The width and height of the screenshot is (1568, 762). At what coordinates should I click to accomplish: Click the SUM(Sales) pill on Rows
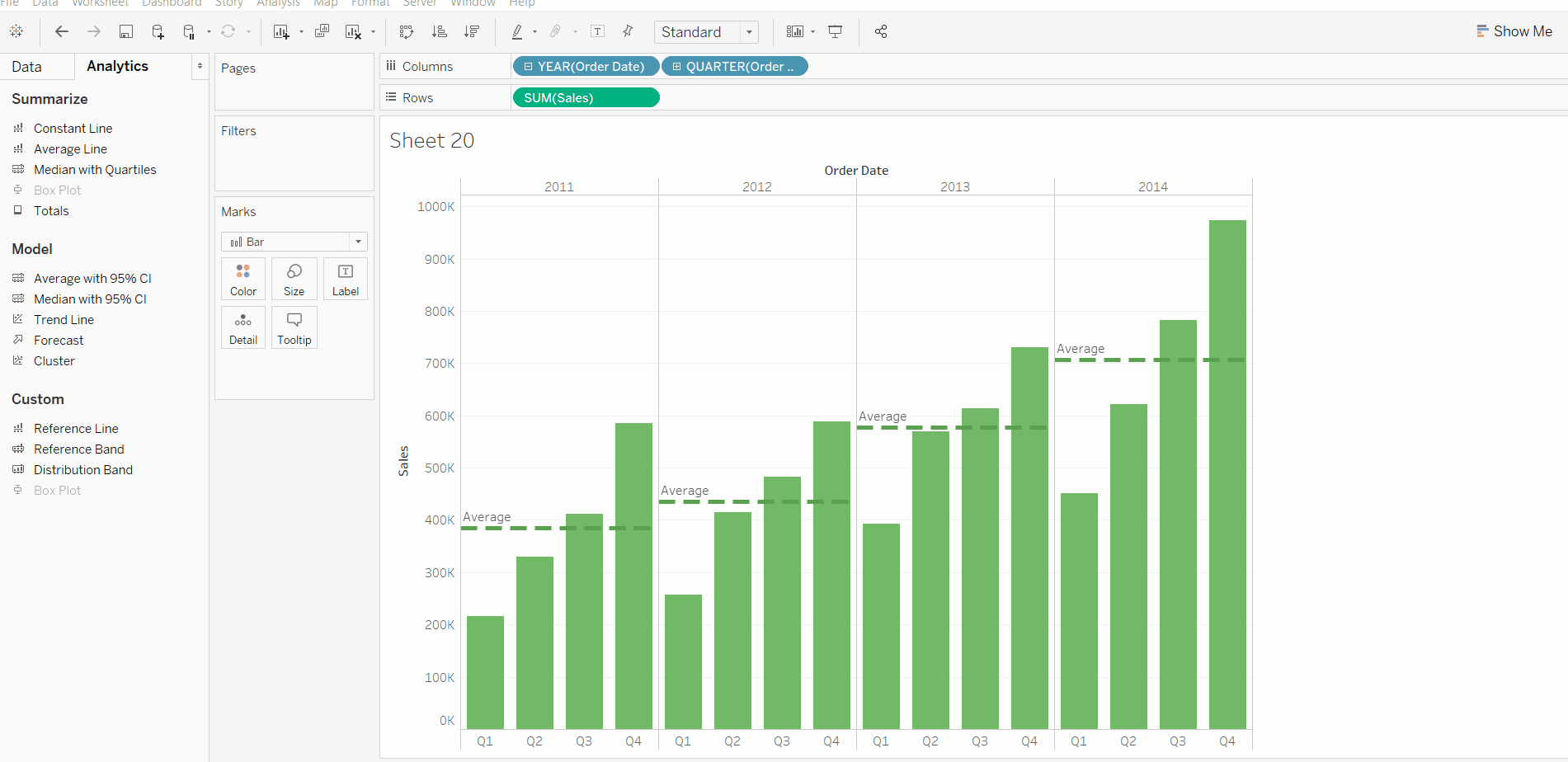tap(585, 97)
